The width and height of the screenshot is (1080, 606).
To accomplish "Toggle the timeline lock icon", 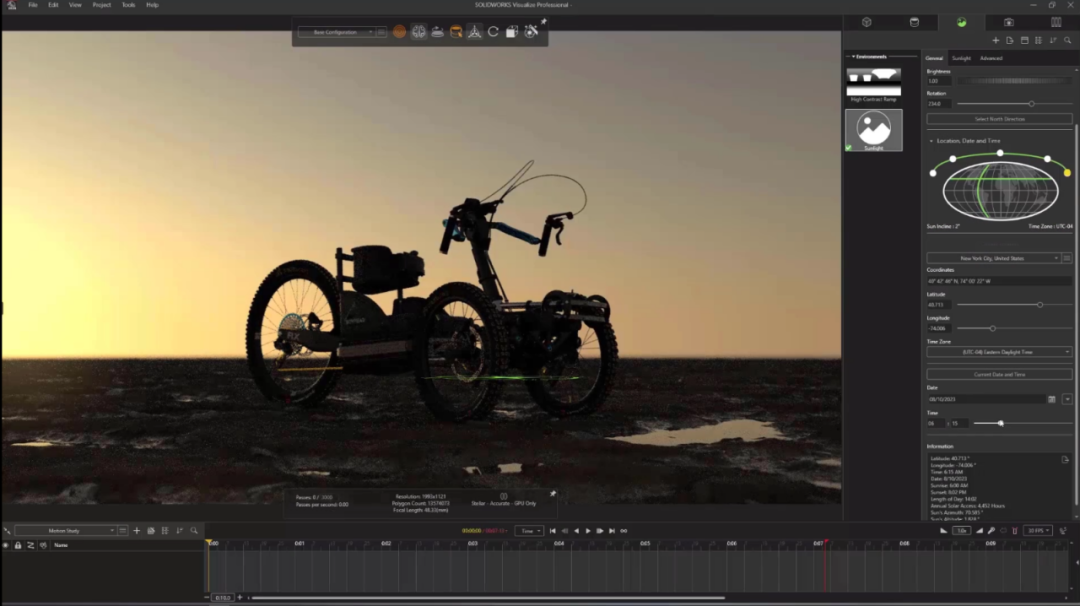I will click(18, 545).
